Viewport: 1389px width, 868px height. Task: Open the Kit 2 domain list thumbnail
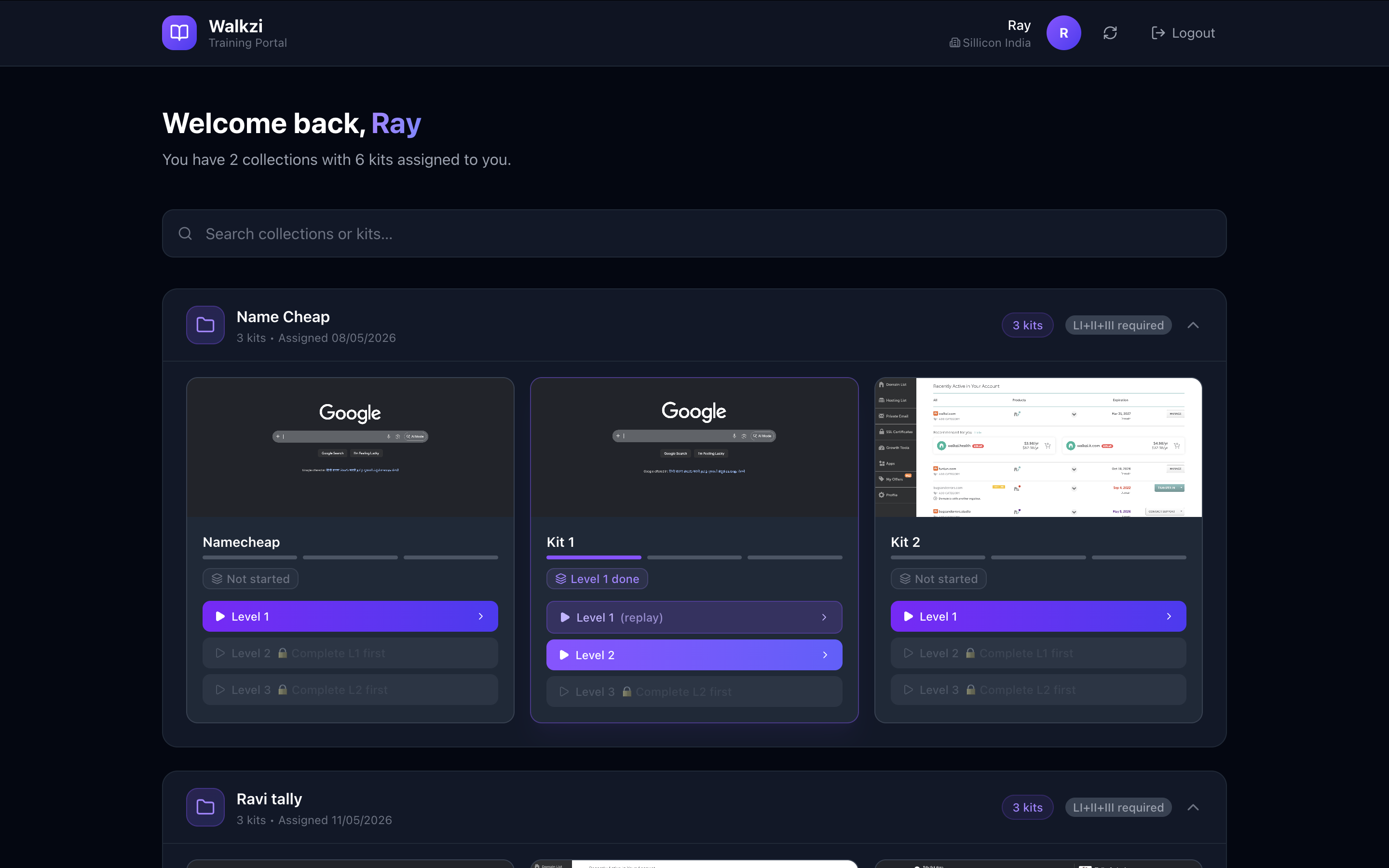tap(1038, 447)
